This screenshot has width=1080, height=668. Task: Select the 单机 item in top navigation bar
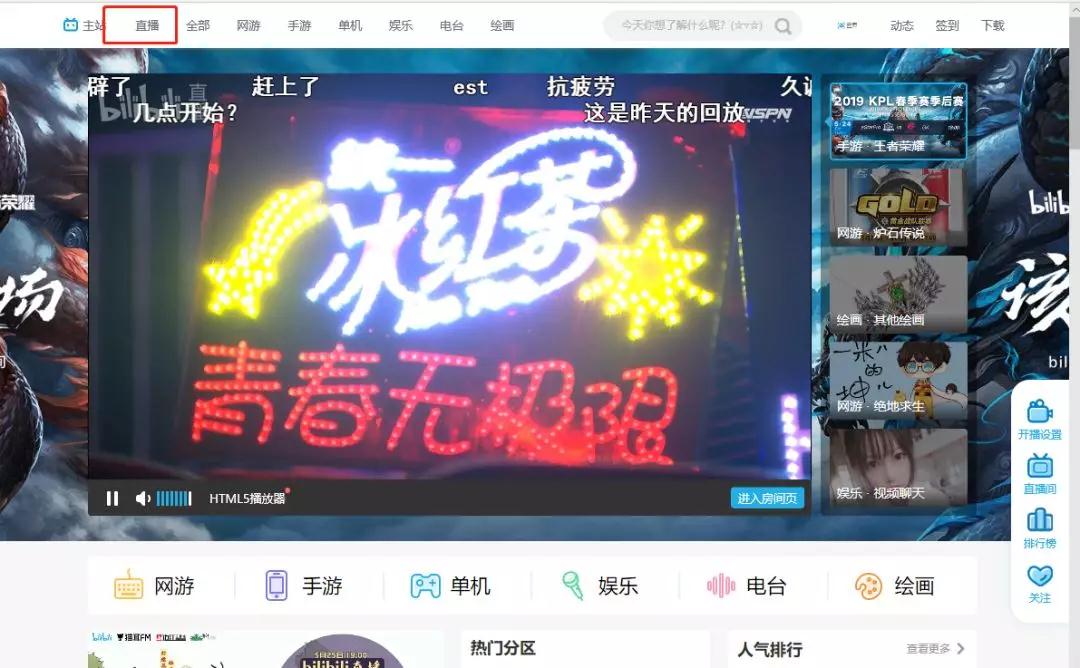pyautogui.click(x=350, y=25)
